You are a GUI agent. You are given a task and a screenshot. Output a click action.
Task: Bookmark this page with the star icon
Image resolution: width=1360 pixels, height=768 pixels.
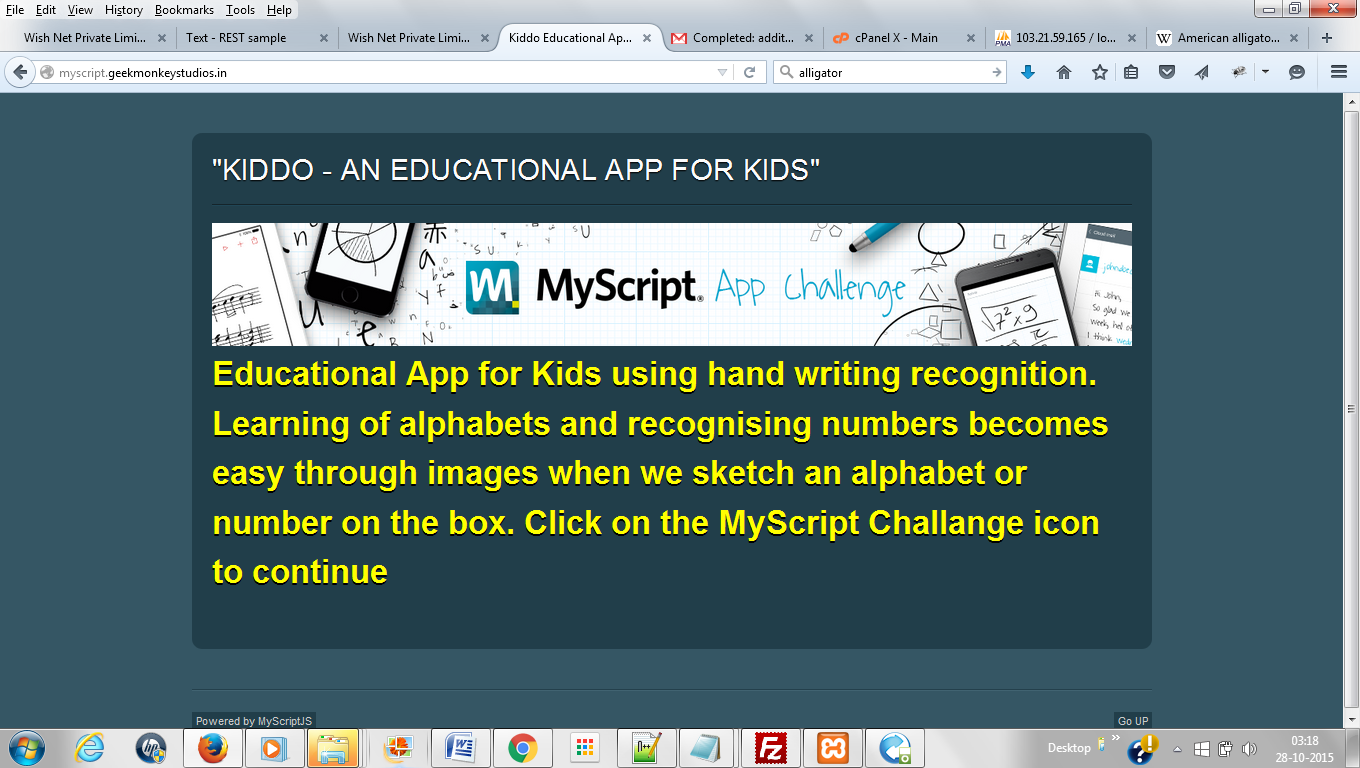1100,72
